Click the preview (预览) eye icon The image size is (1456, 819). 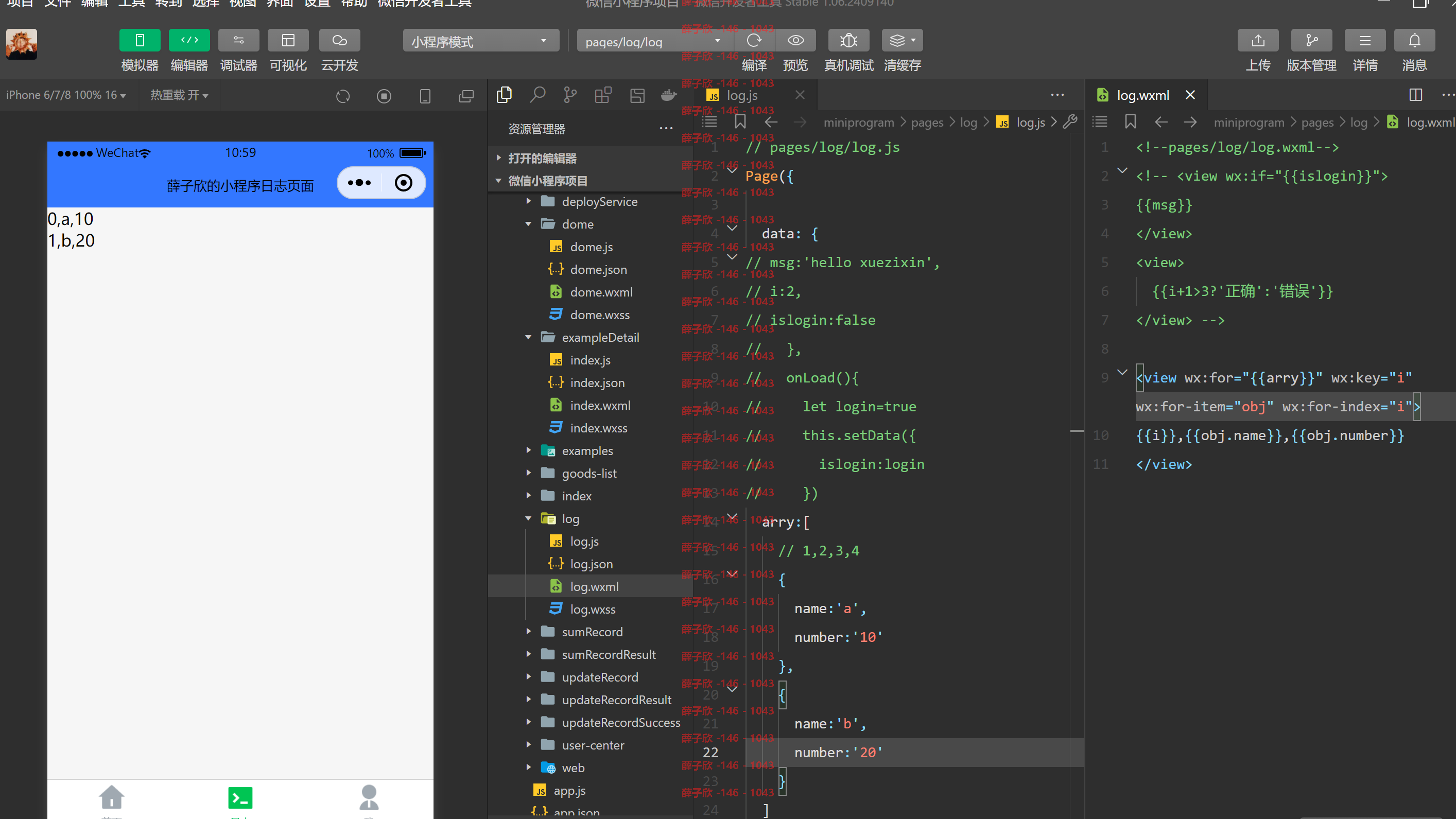point(795,40)
